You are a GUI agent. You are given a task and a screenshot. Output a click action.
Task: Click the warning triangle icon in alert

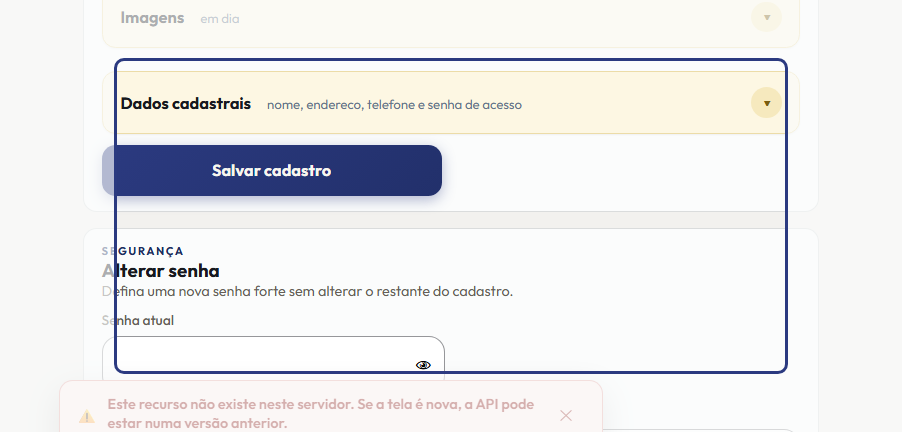87,416
